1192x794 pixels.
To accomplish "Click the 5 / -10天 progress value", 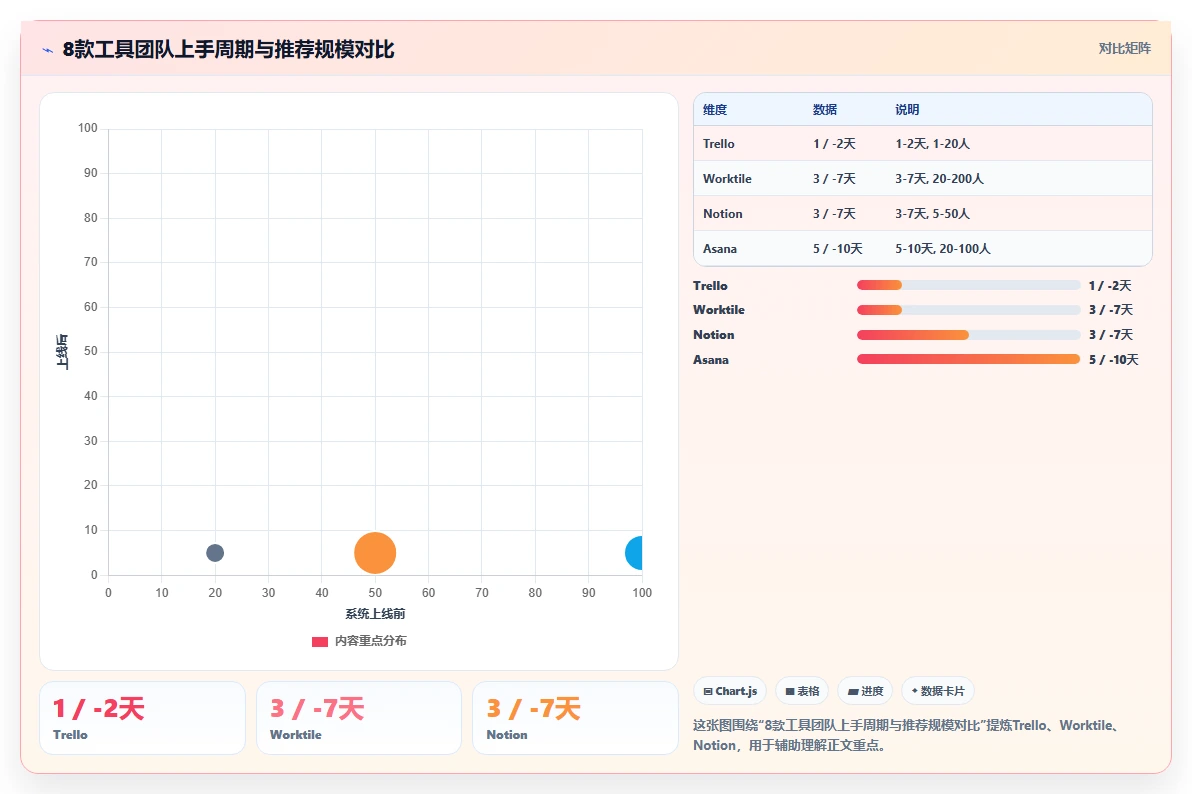I will [1114, 360].
